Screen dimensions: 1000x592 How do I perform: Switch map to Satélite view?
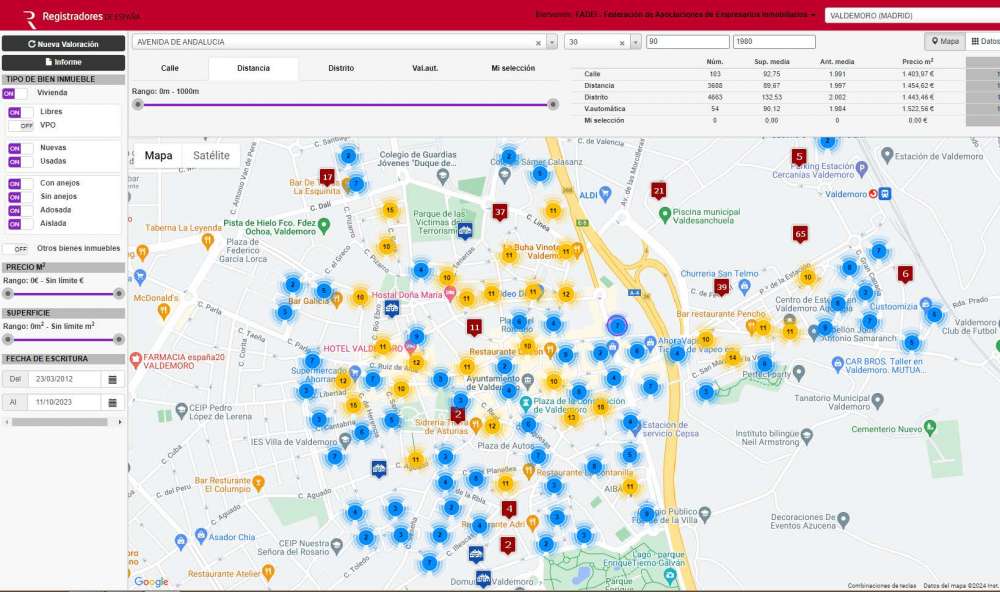[x=211, y=156]
